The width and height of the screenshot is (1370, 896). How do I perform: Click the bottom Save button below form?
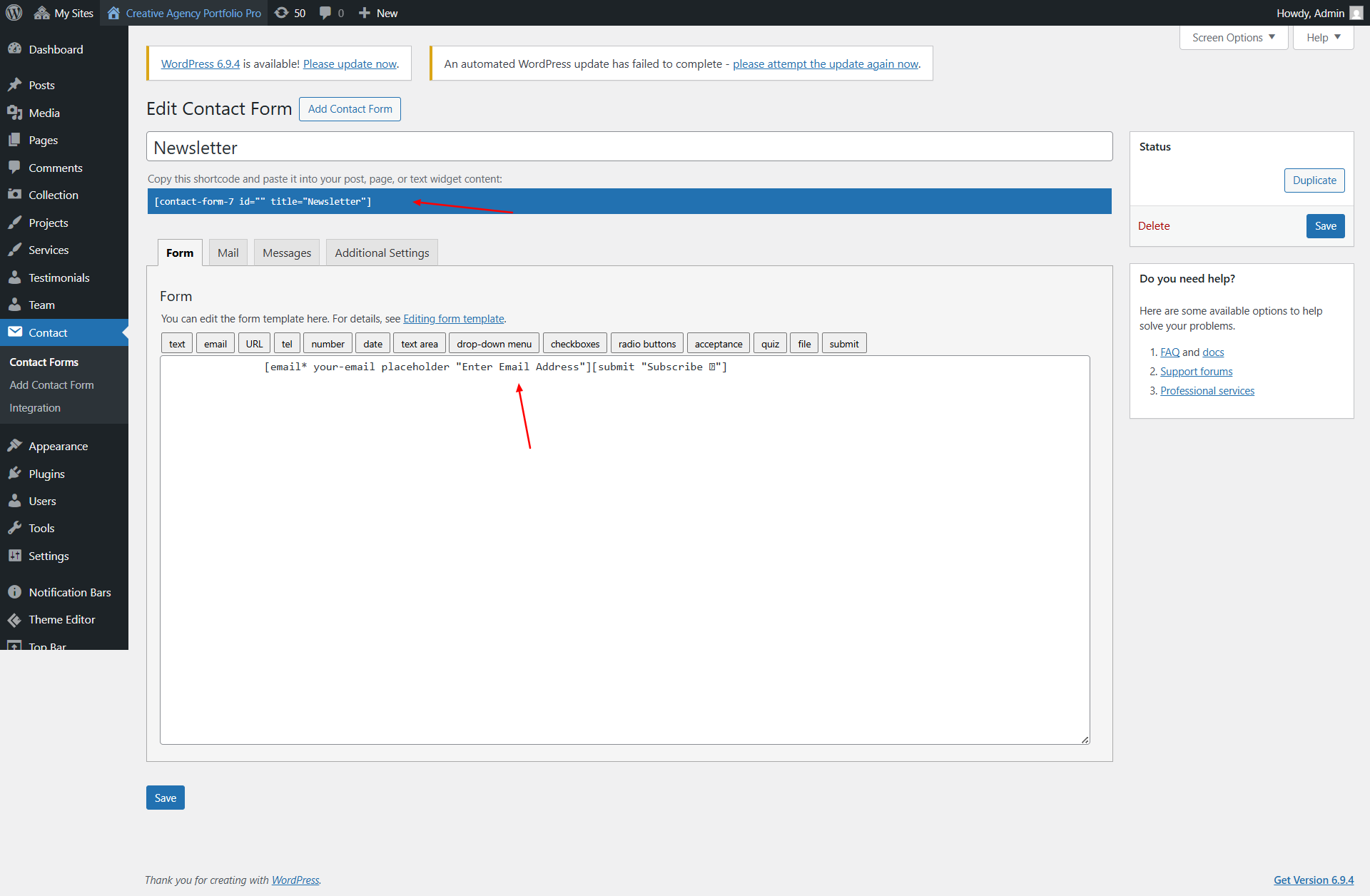pyautogui.click(x=166, y=798)
